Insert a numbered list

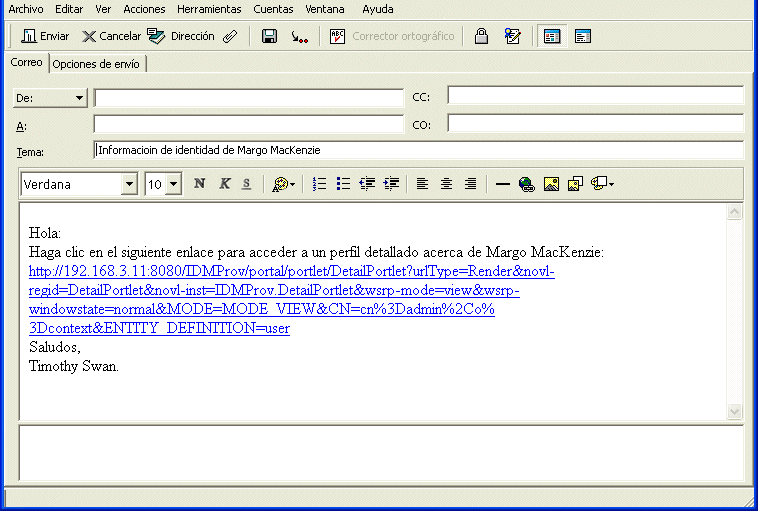pos(319,184)
